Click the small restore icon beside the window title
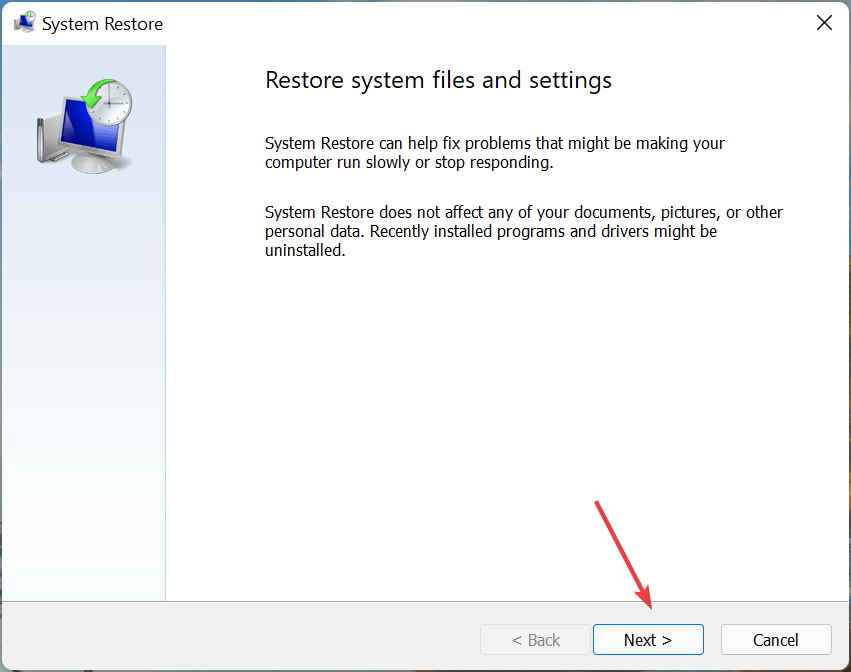Image resolution: width=851 pixels, height=672 pixels. click(x=24, y=22)
